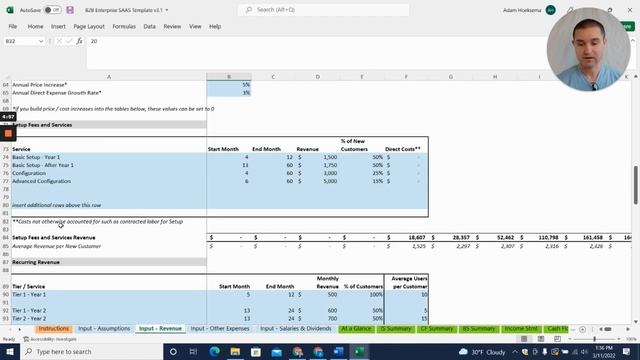Switch to Input - Assumptions sheet tab
Viewport: 640px width, 360px height.
[104, 329]
